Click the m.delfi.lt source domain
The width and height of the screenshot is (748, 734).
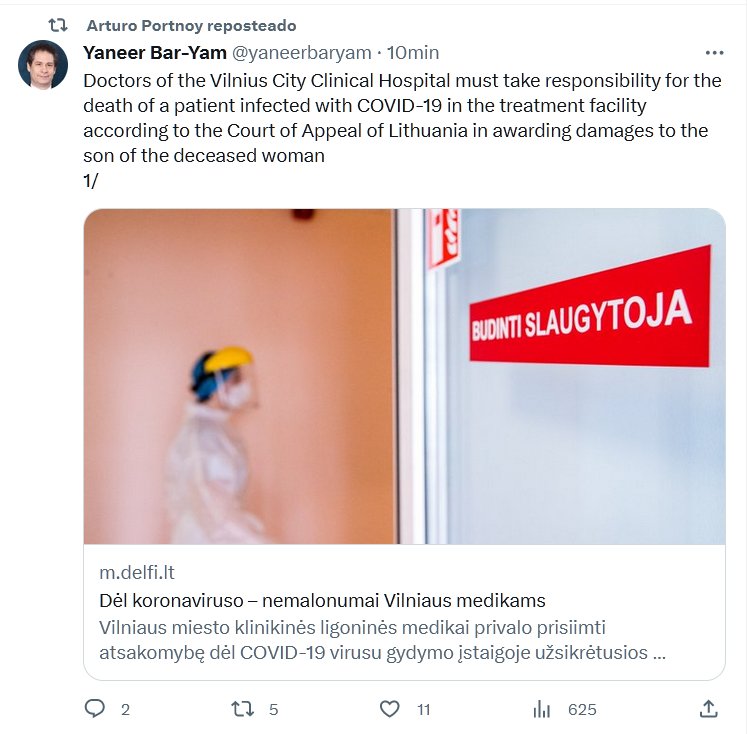click(x=137, y=572)
